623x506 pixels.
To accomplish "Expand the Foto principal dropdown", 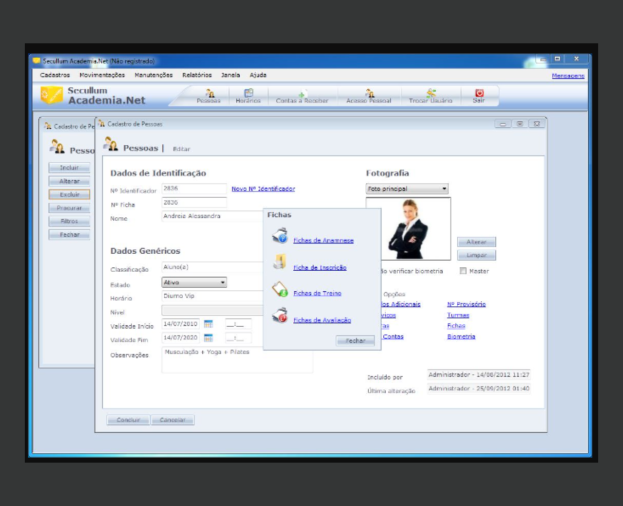I will [407, 189].
